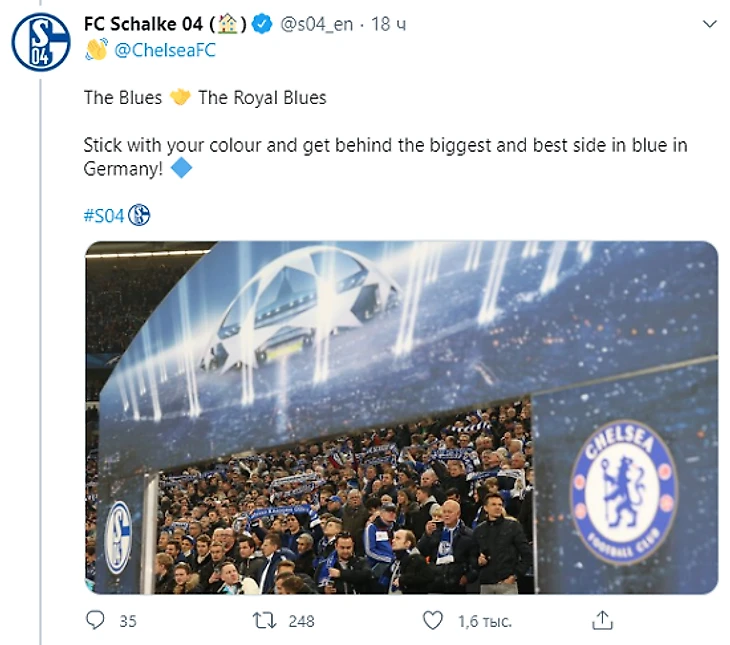Open the Schalke 04 profile avatar

pos(41,42)
